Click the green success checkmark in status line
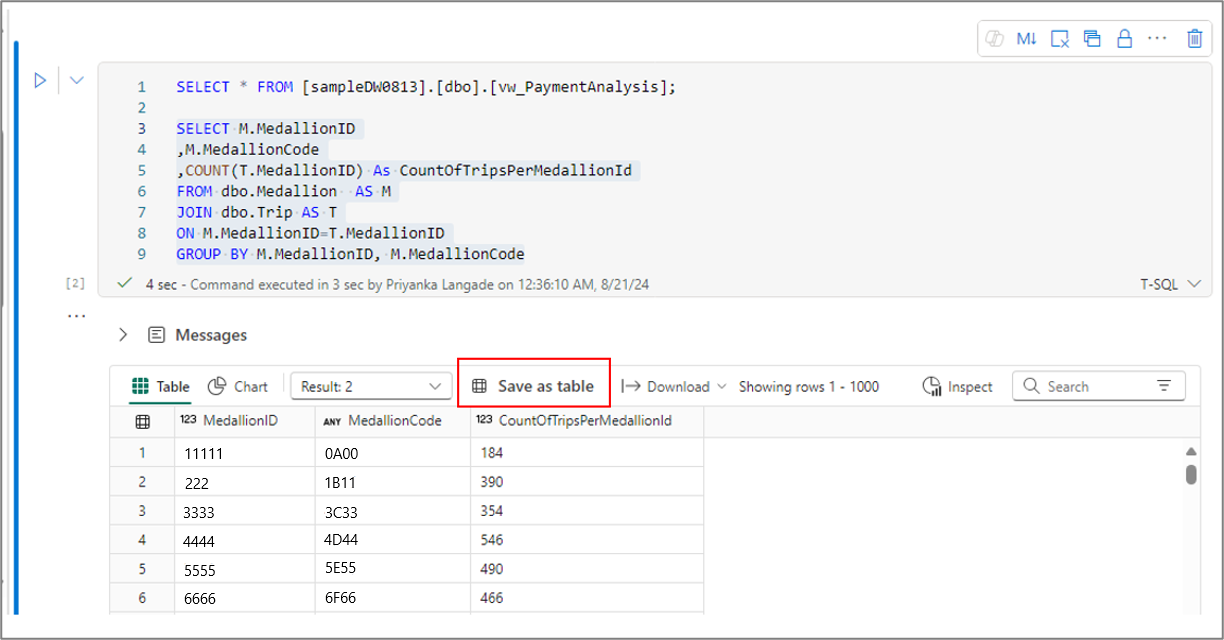The image size is (1224, 640). [x=125, y=284]
